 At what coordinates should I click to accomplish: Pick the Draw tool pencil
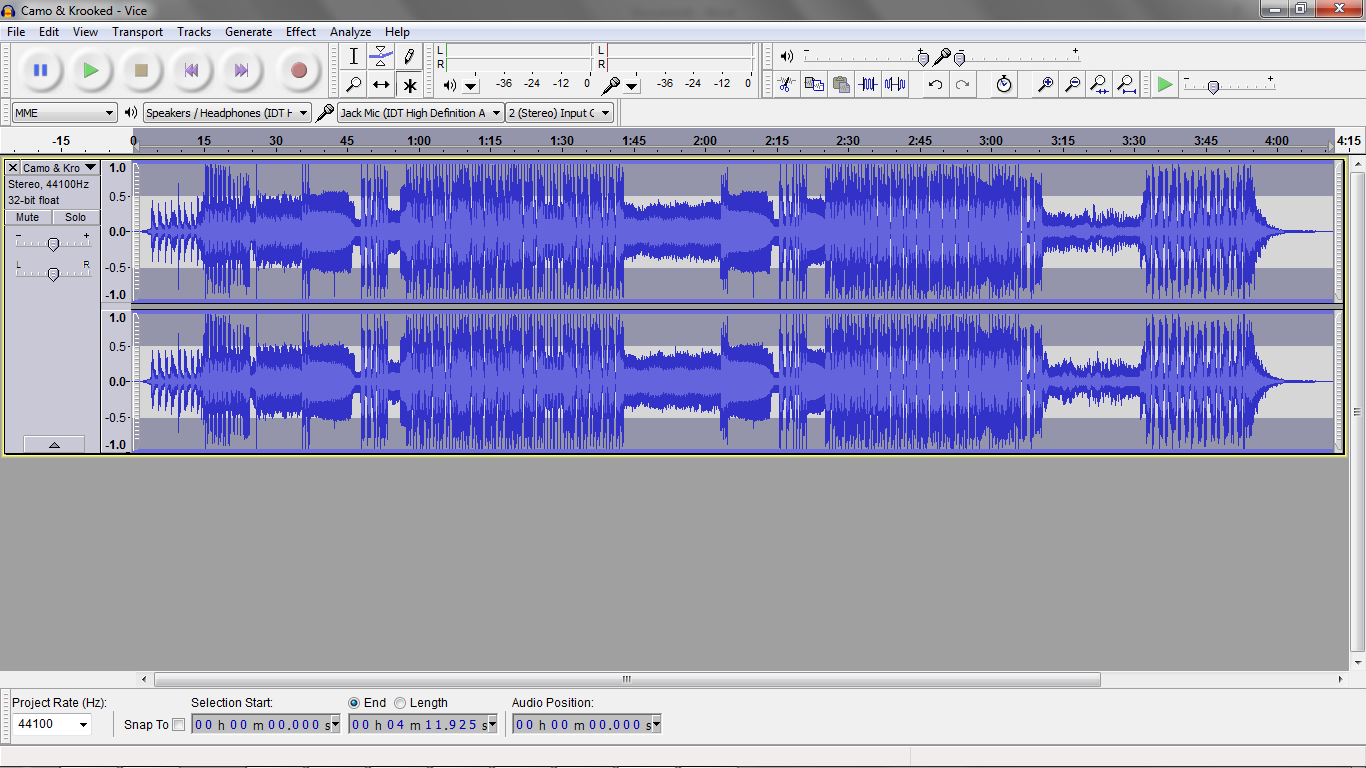pyautogui.click(x=409, y=57)
